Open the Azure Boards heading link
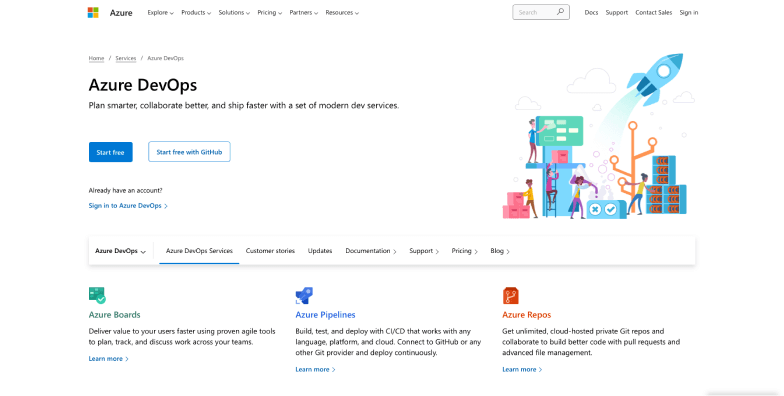The width and height of the screenshot is (784, 396). point(114,314)
